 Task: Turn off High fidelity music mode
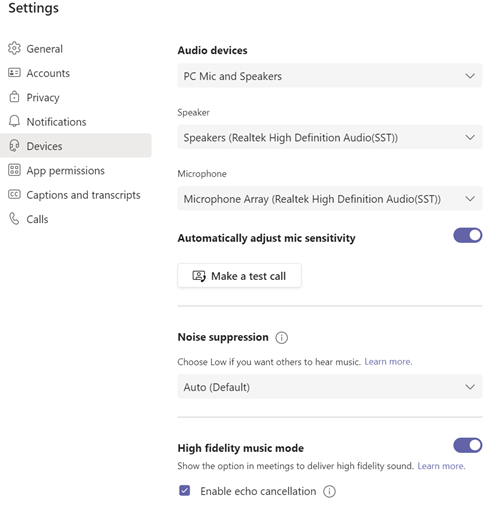[x=467, y=445]
